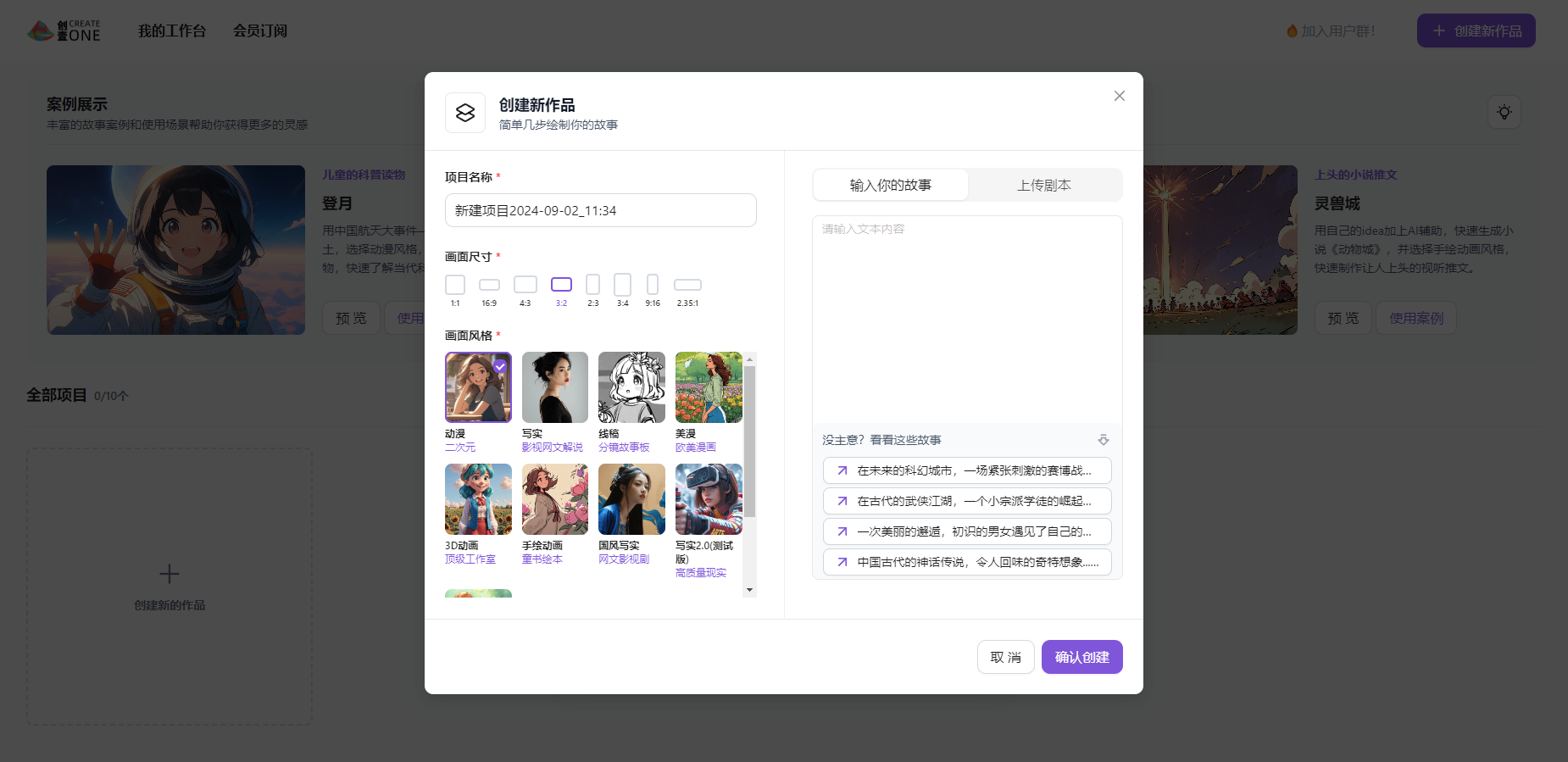Select the 1:1 square aspect ratio icon
The height and width of the screenshot is (762, 1568).
click(455, 285)
